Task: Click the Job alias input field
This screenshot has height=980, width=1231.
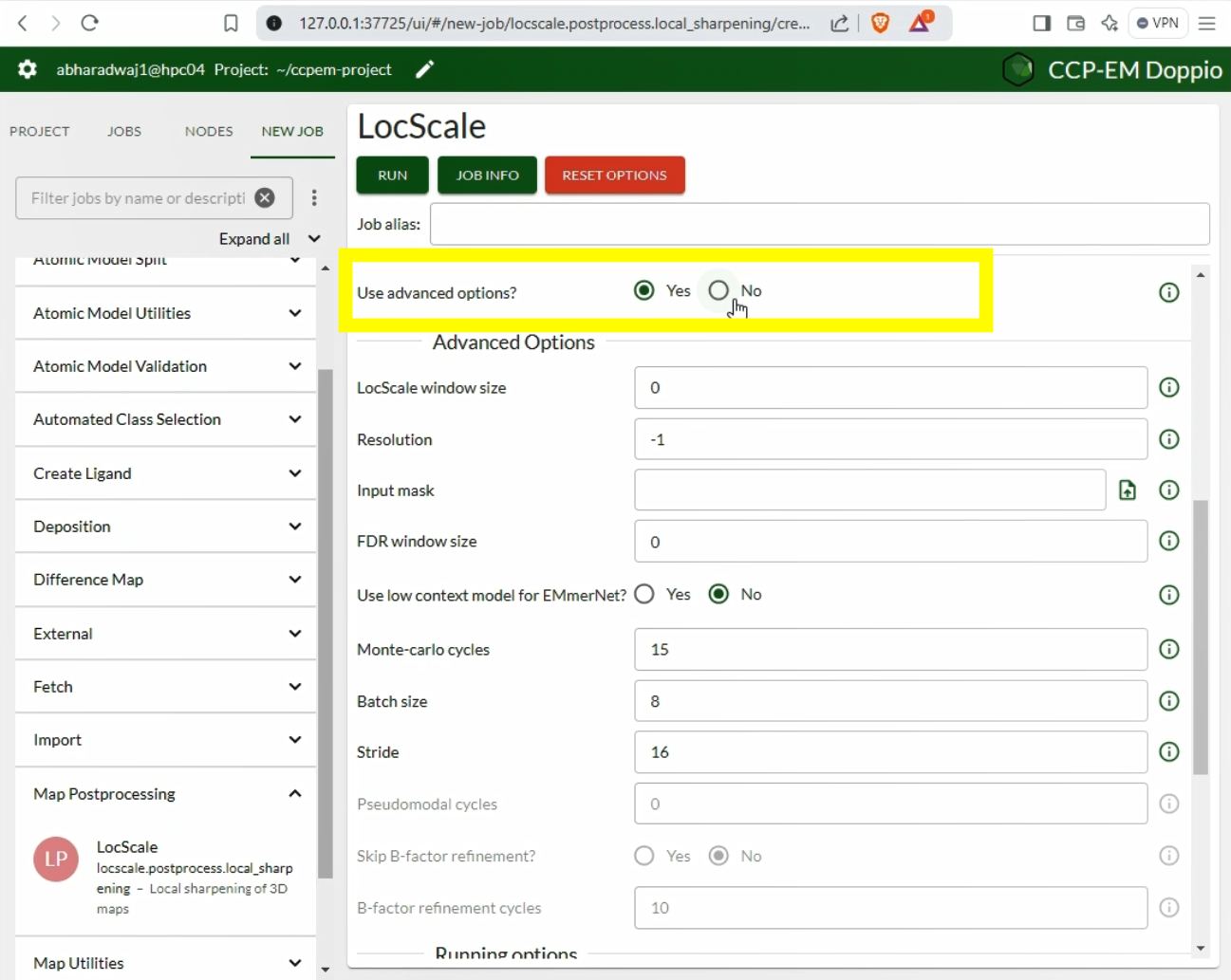Action: tap(820, 224)
